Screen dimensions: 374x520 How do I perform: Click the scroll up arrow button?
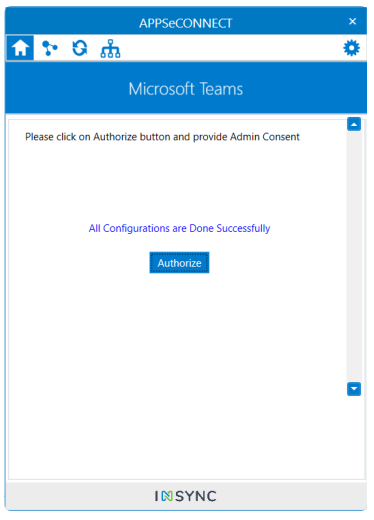click(x=354, y=124)
